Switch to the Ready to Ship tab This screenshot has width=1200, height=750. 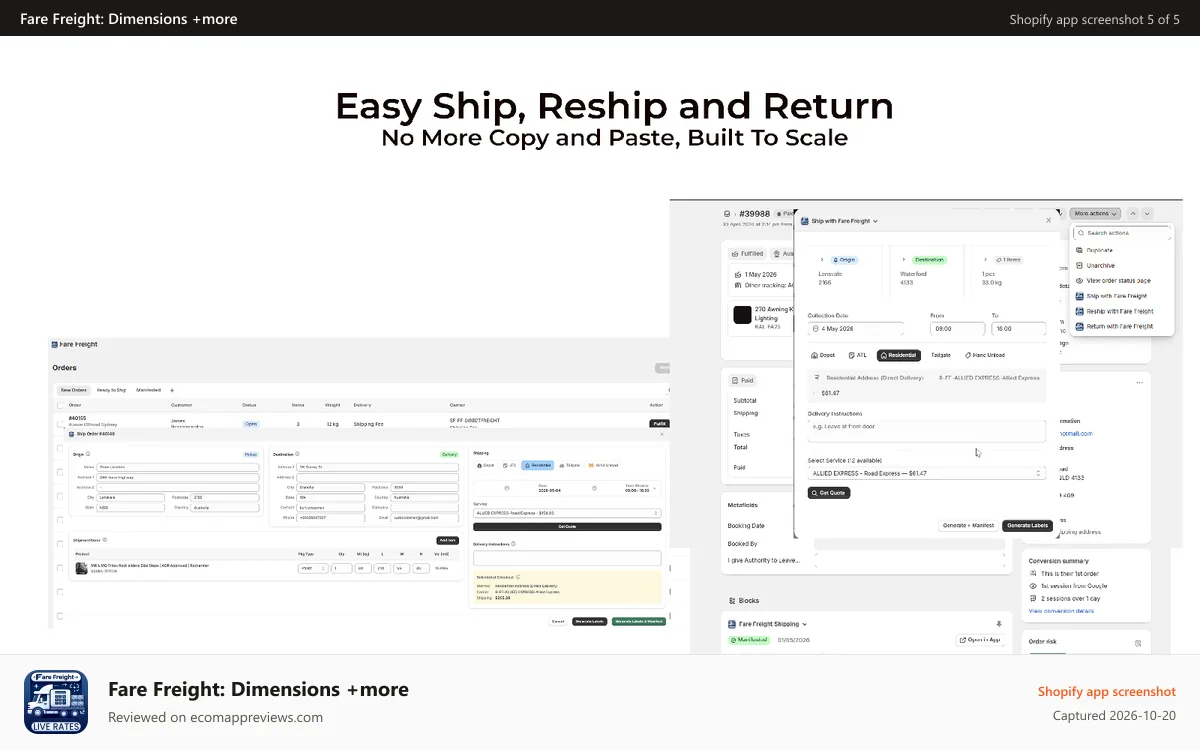point(111,390)
